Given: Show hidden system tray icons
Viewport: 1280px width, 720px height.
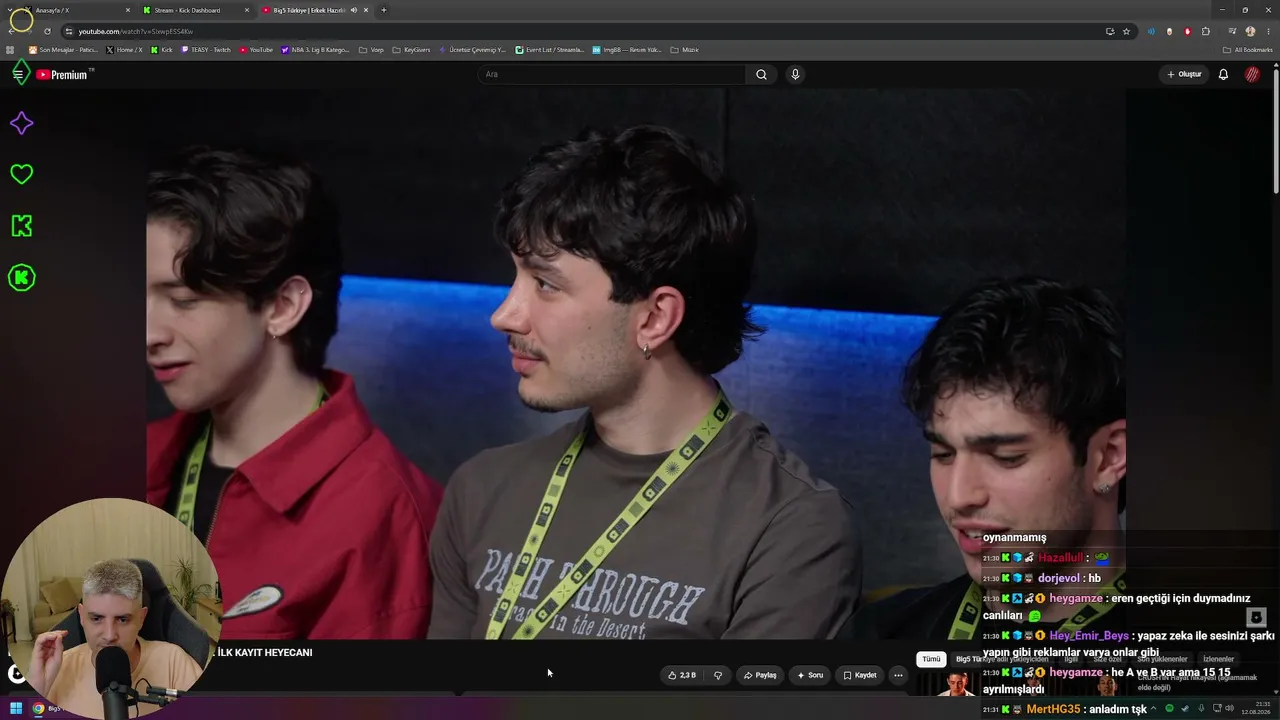Looking at the screenshot, I should 1153,709.
